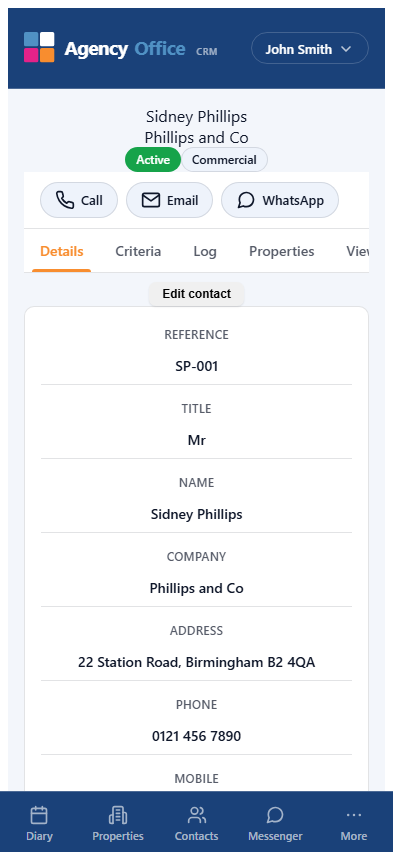Open Properties in the bottom navigation bar
Viewport: 393px width, 852px height.
118,823
